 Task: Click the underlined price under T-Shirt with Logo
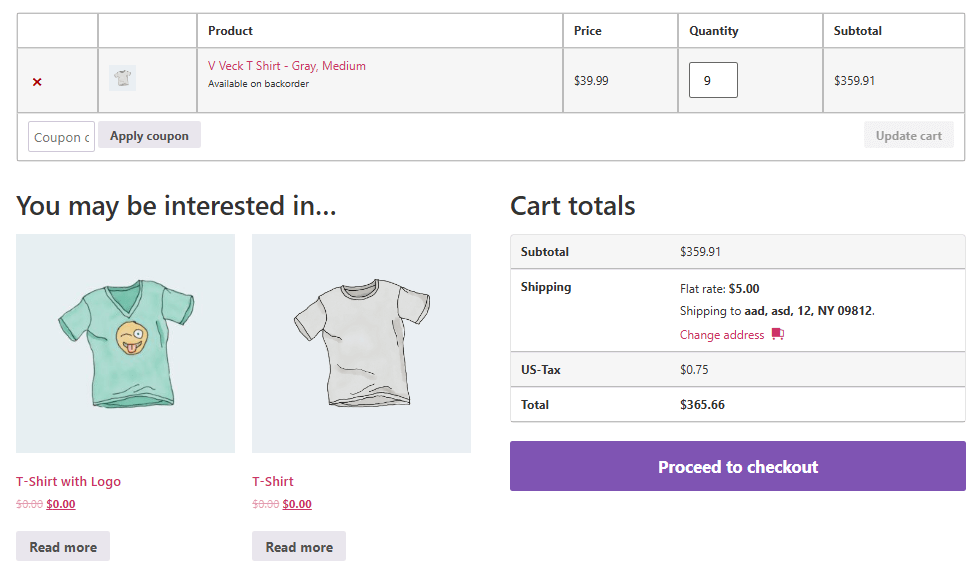(61, 504)
